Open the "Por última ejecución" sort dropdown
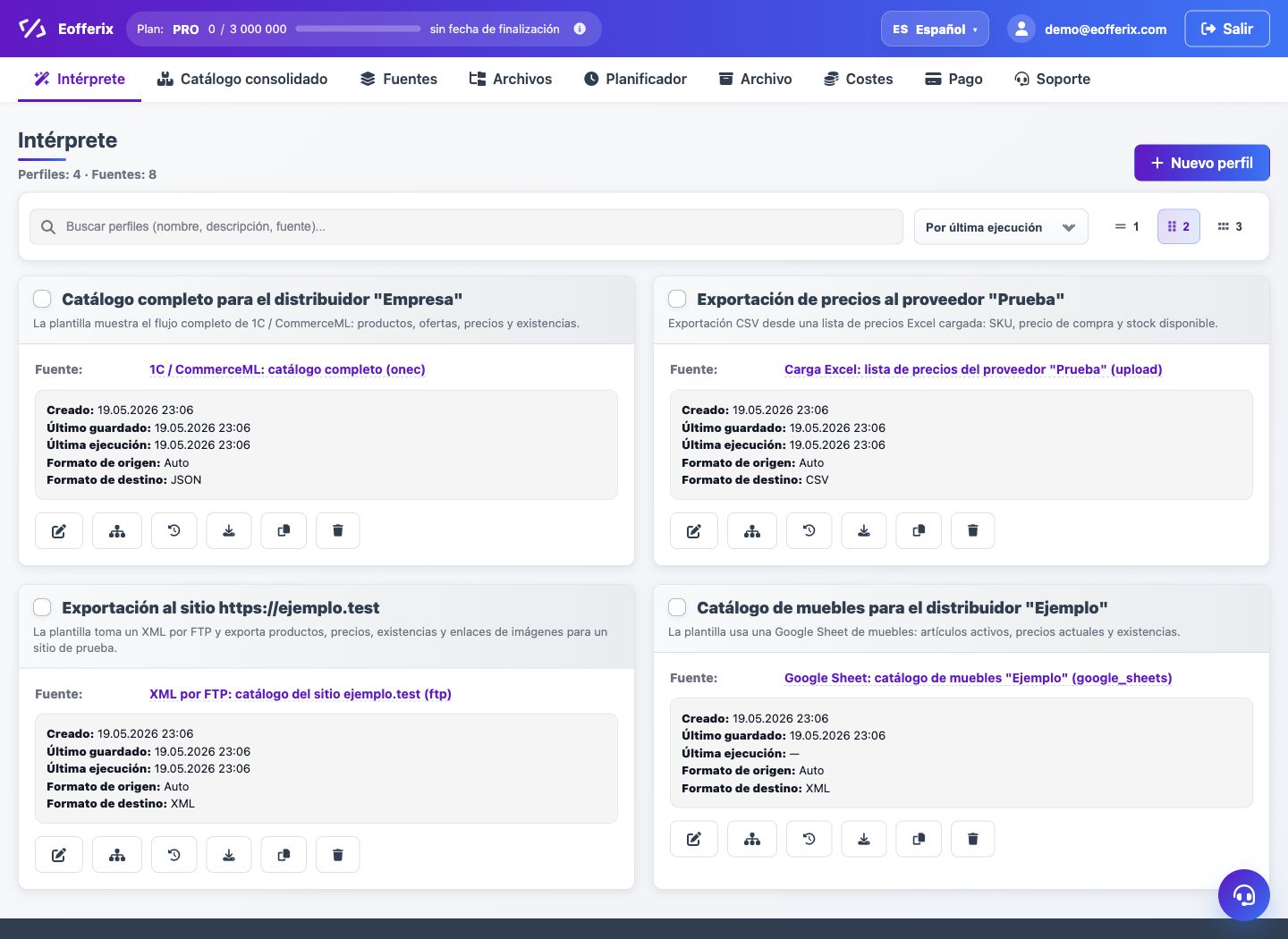Screen dimensions: 1288x939 (x=1001, y=227)
